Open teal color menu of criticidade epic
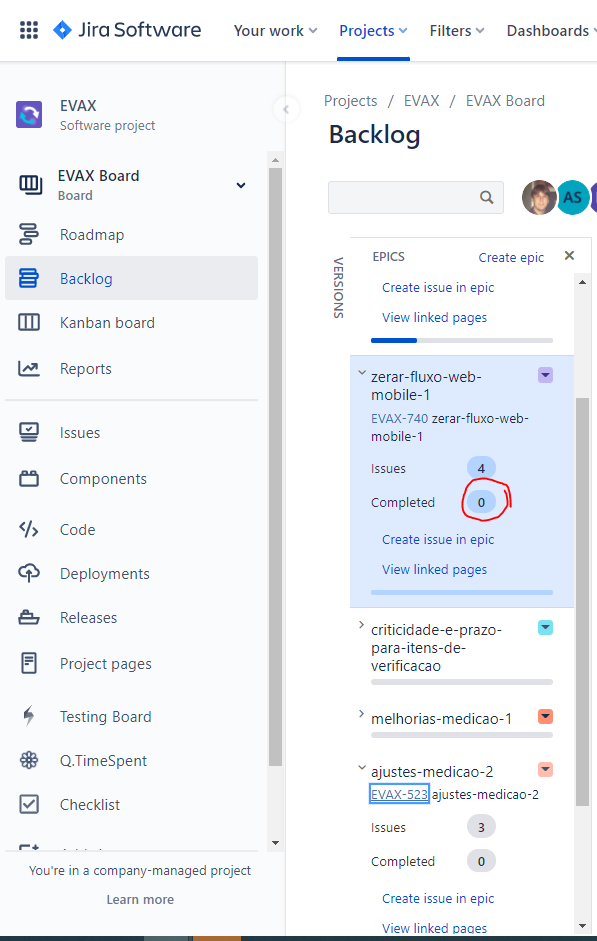The width and height of the screenshot is (597, 941). click(x=545, y=628)
